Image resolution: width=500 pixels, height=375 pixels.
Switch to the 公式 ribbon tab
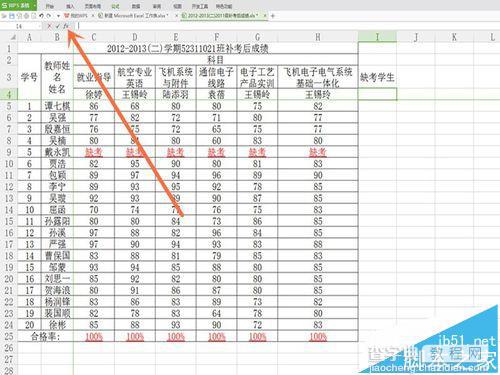[115, 6]
